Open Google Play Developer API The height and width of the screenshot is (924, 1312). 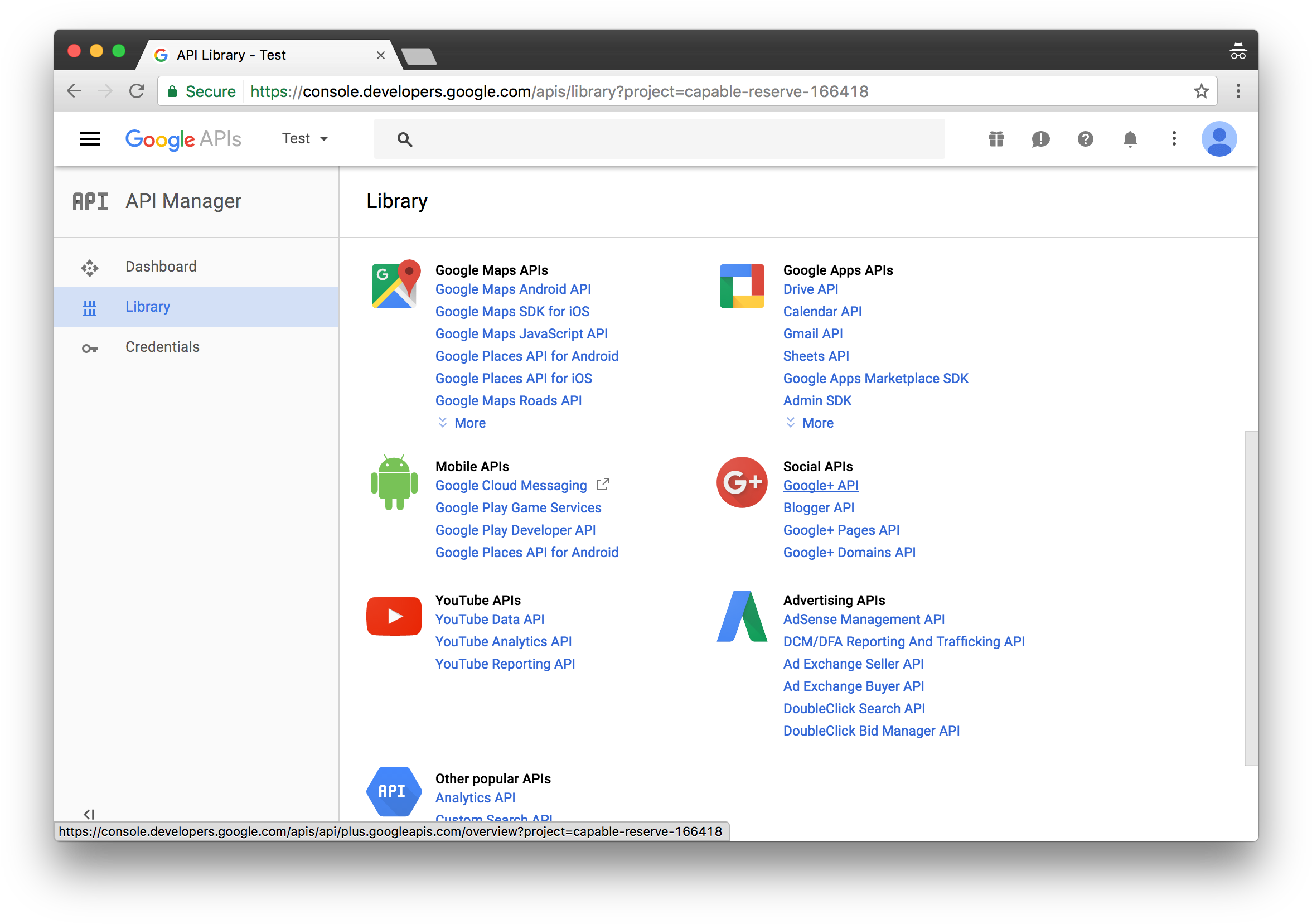[515, 530]
